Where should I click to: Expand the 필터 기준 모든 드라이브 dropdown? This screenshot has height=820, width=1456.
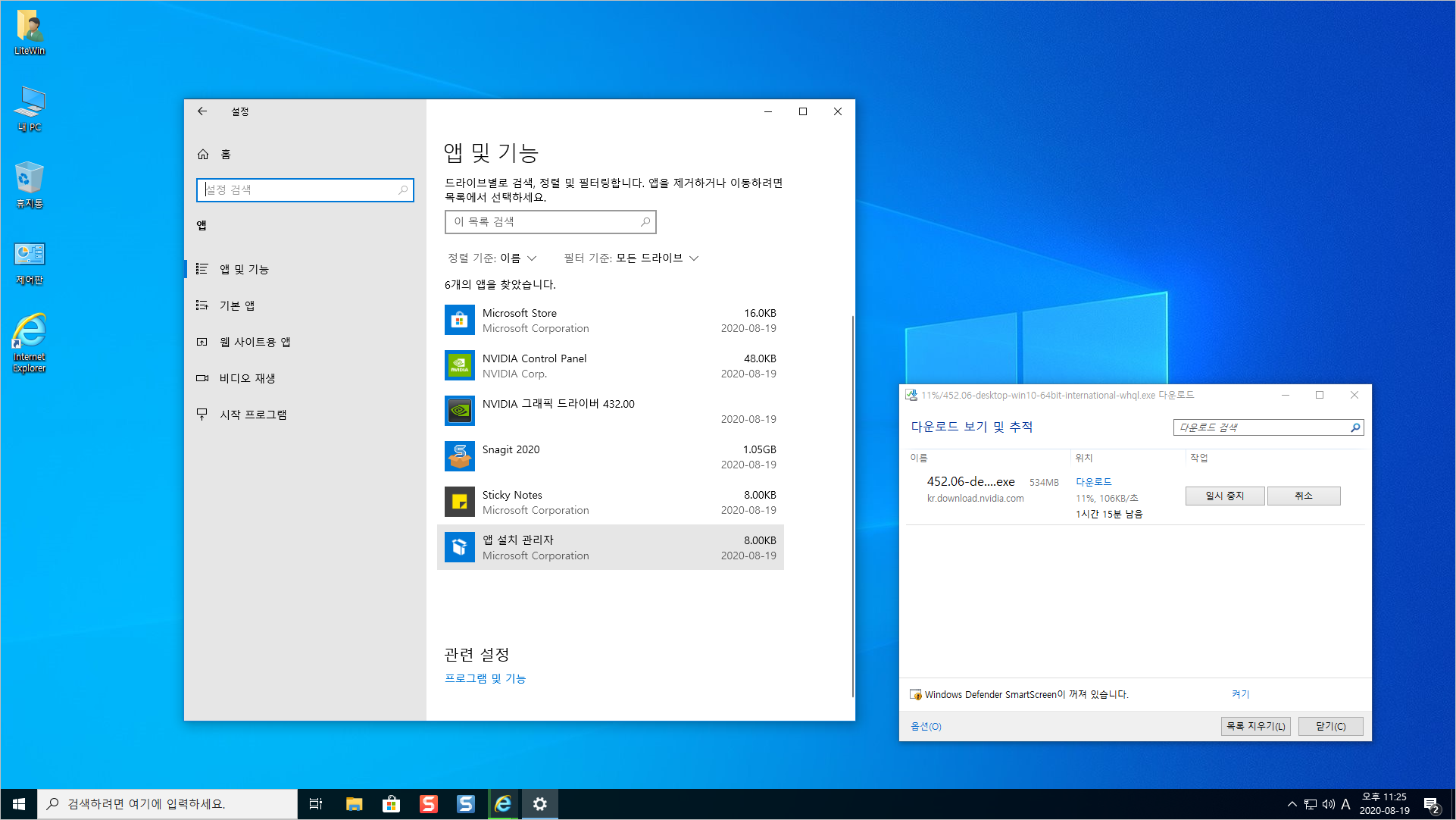point(631,258)
